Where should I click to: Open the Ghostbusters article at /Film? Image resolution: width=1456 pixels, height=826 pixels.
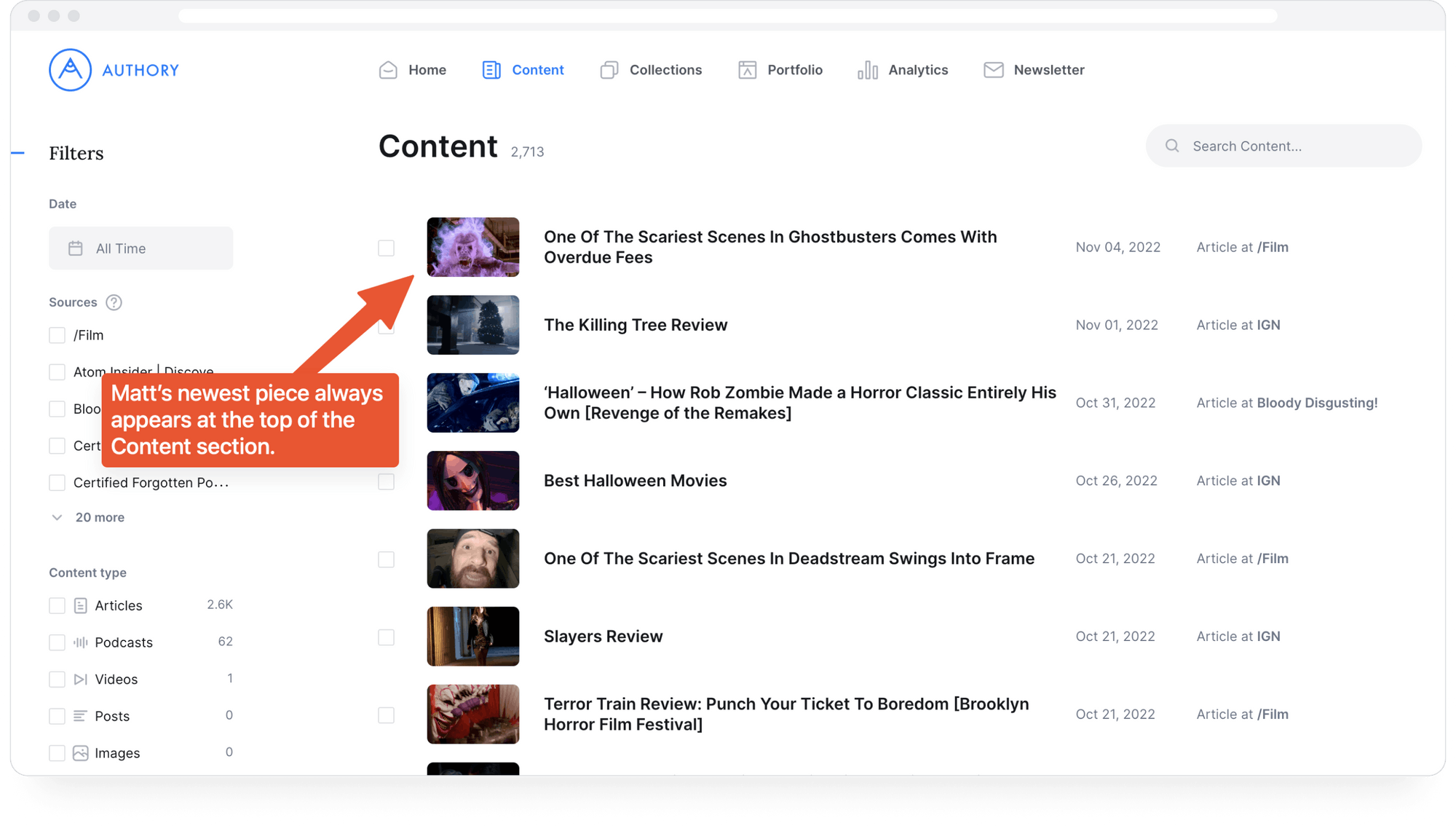click(x=770, y=246)
